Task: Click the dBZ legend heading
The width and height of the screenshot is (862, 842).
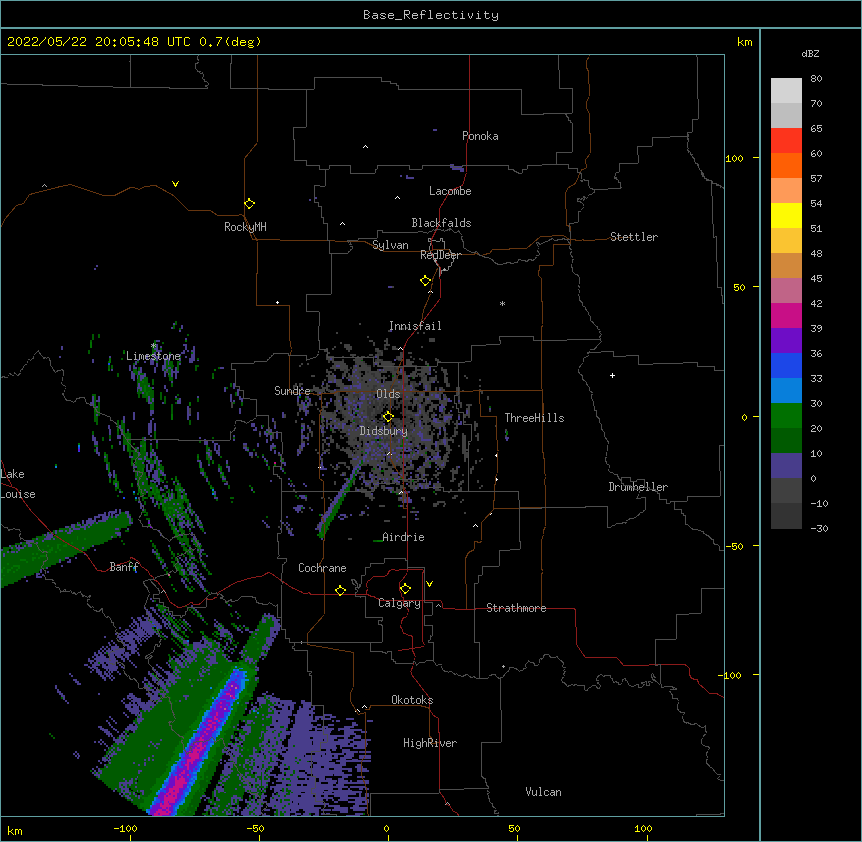Action: pyautogui.click(x=810, y=53)
